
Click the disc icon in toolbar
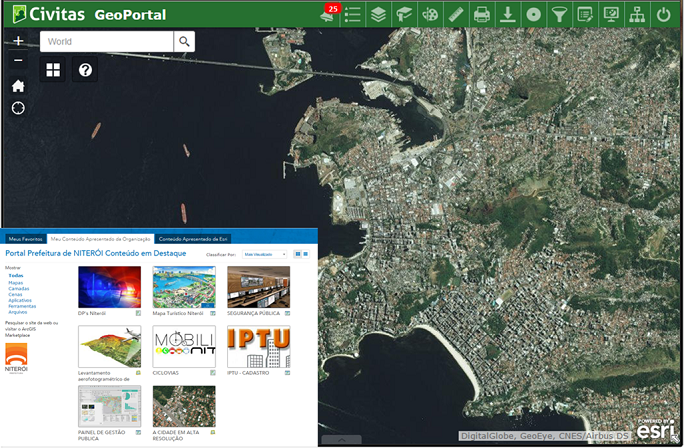[x=534, y=14]
